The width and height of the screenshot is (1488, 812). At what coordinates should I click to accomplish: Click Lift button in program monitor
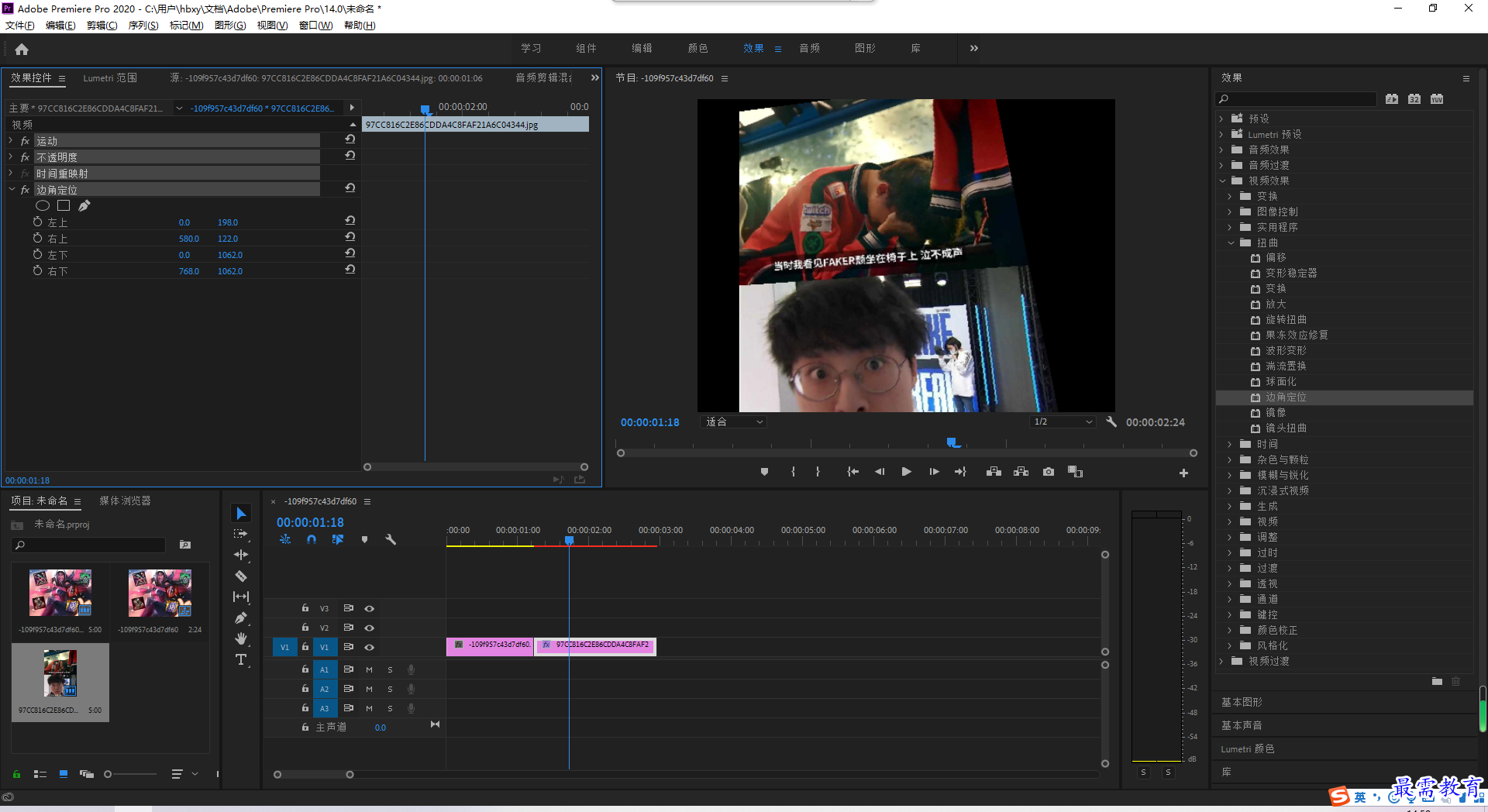point(994,472)
